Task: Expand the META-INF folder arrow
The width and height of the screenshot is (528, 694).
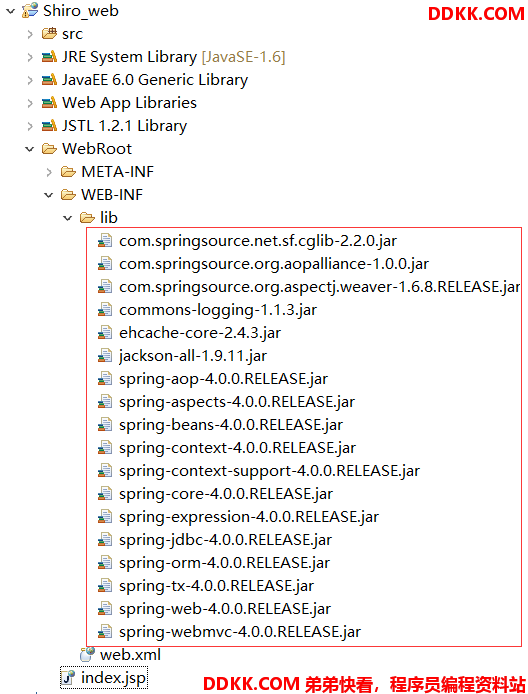Action: click(x=49, y=172)
